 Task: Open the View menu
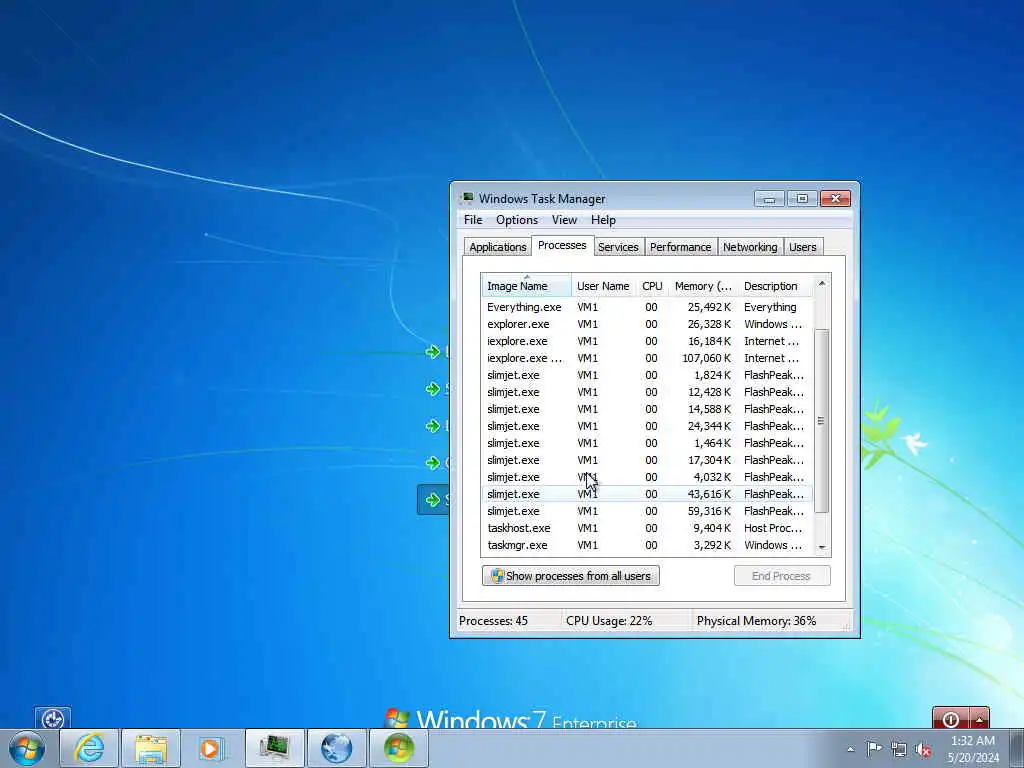pyautogui.click(x=564, y=220)
